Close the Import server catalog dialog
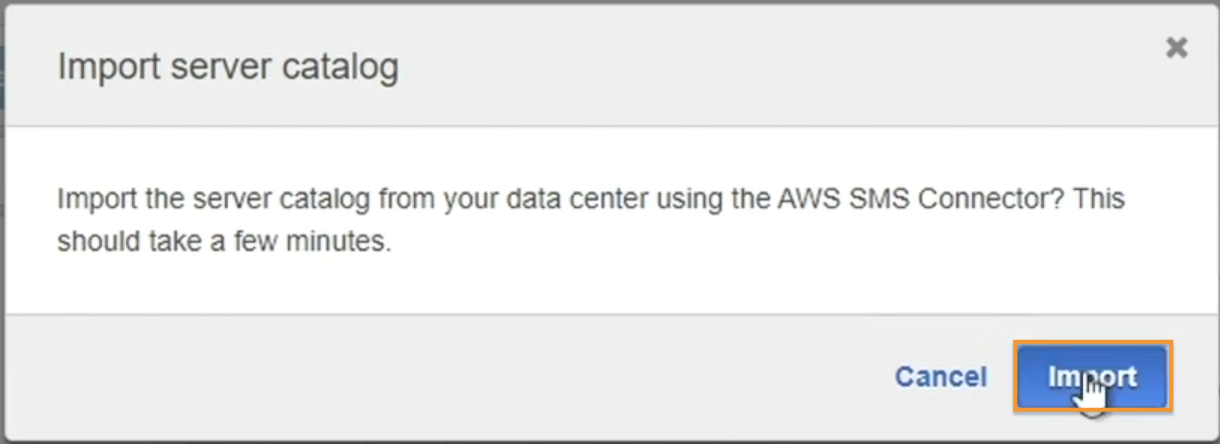The image size is (1220, 444). (x=1177, y=47)
